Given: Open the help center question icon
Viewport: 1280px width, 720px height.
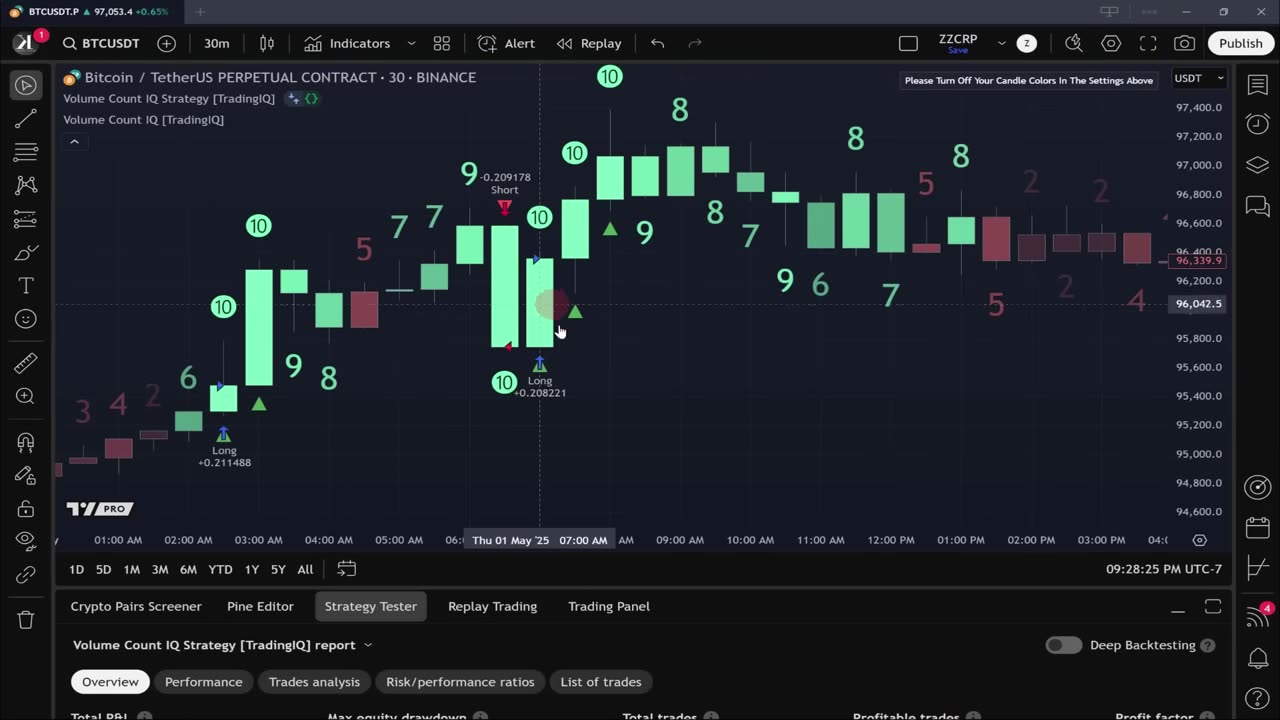Looking at the screenshot, I should pyautogui.click(x=1257, y=698).
